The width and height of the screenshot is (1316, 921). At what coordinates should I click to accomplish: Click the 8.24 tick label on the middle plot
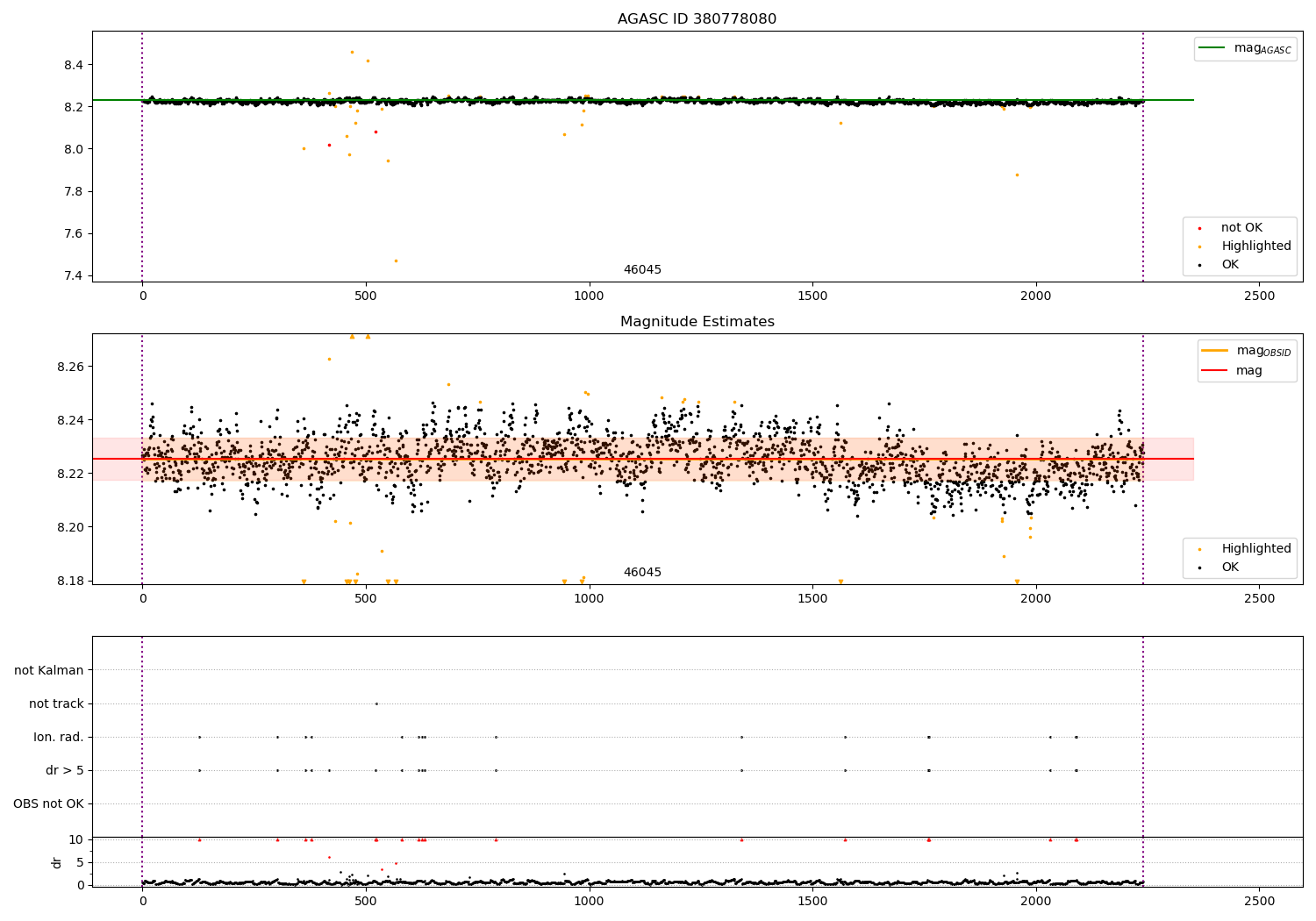click(x=69, y=421)
